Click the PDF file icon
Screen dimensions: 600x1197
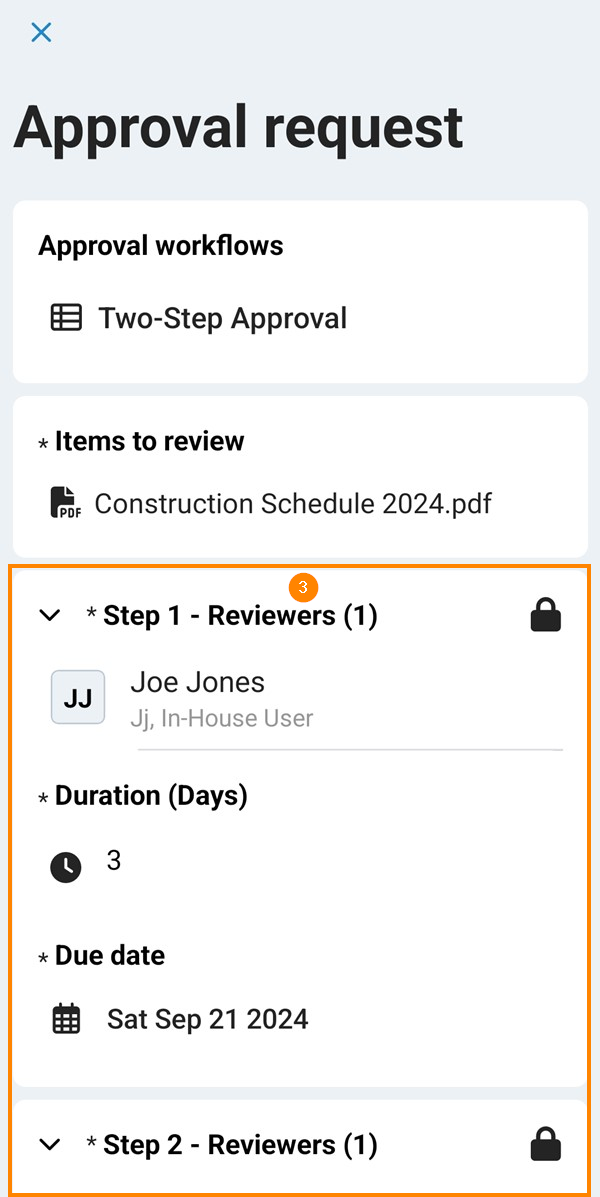(x=65, y=502)
